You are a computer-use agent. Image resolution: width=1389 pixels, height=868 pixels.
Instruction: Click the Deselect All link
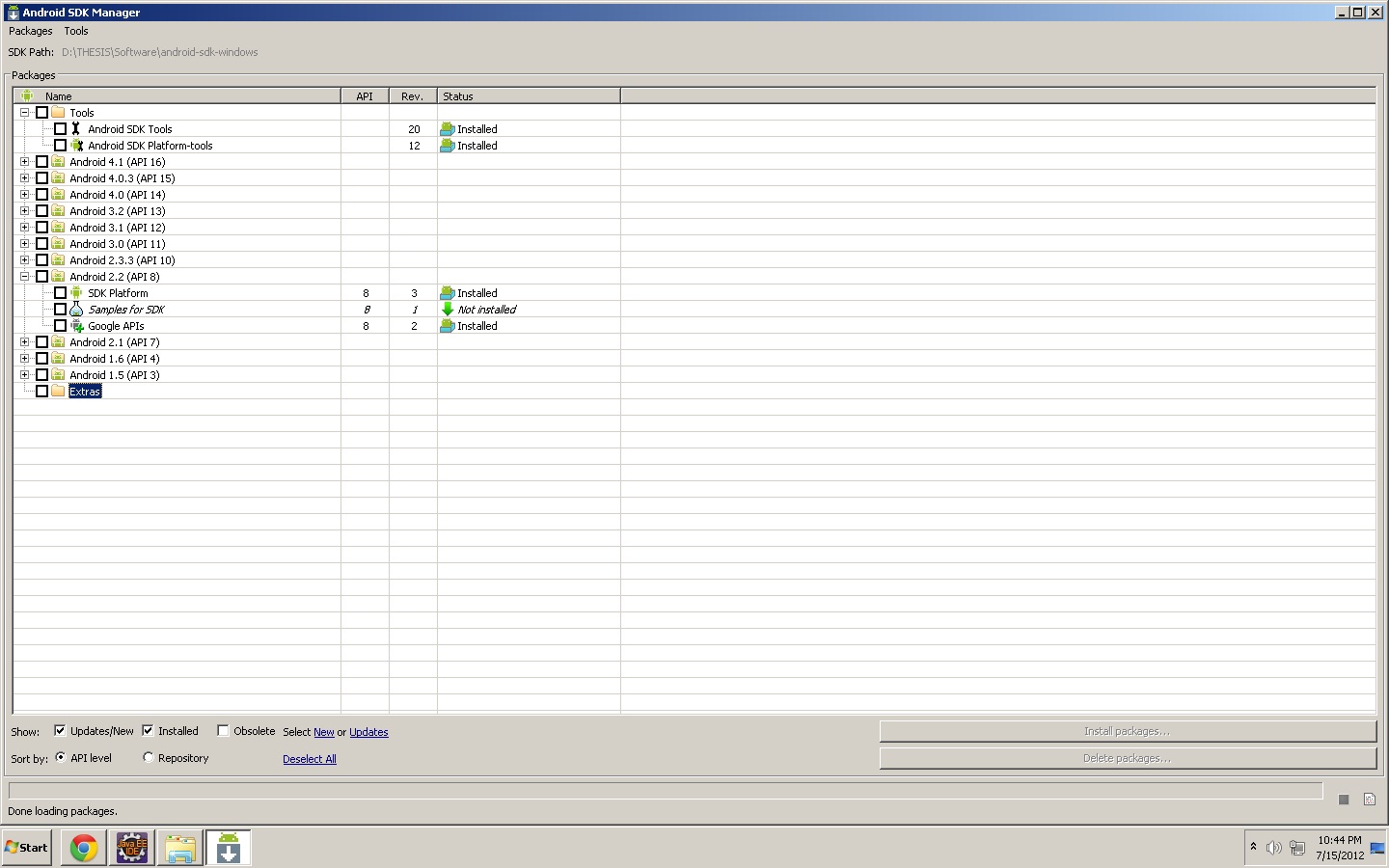(x=310, y=759)
